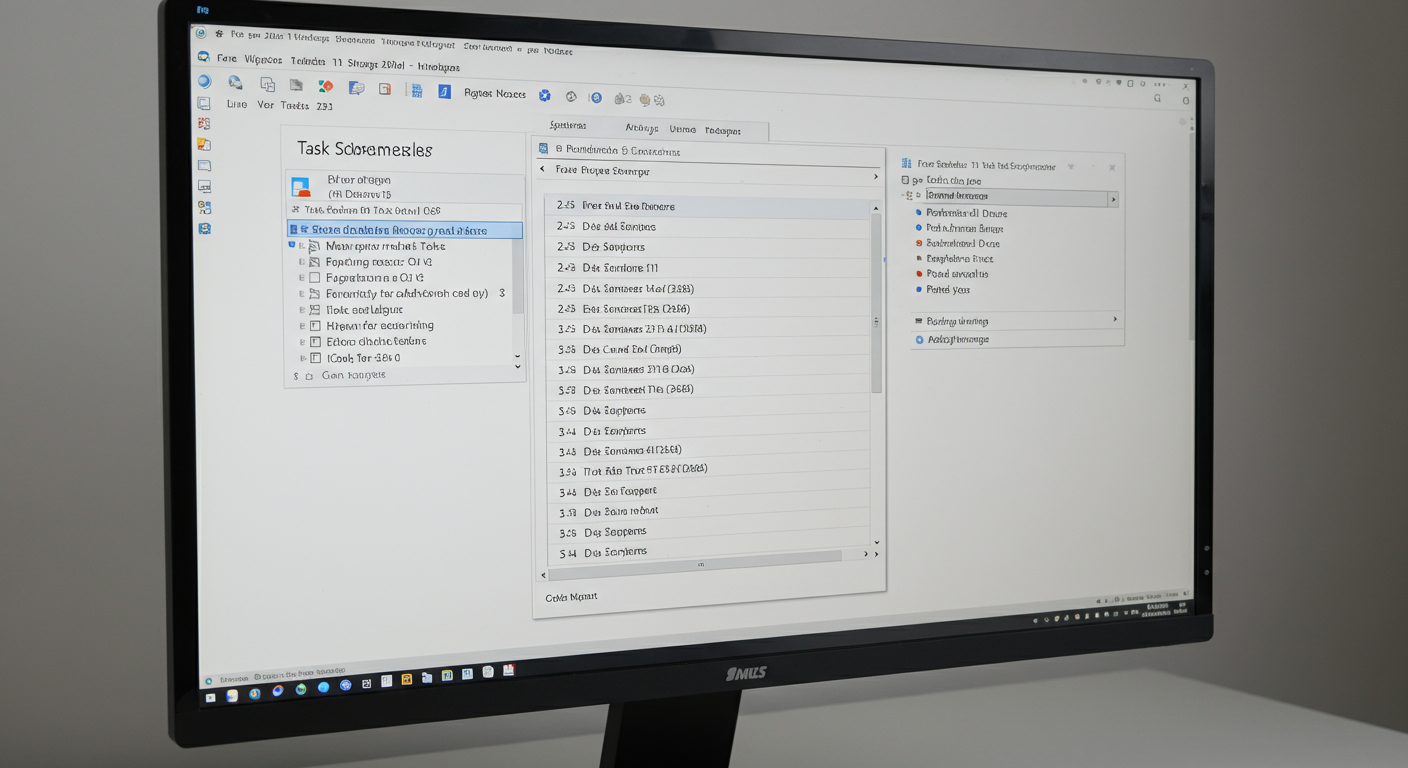Click the clock icon in the toolbar
1408x768 pixels.
(571, 97)
